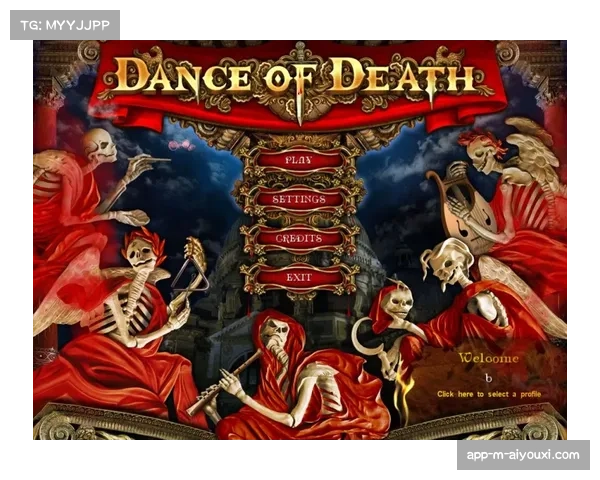Click the skull of top-left skeleton
600x480 pixels.
tap(99, 145)
